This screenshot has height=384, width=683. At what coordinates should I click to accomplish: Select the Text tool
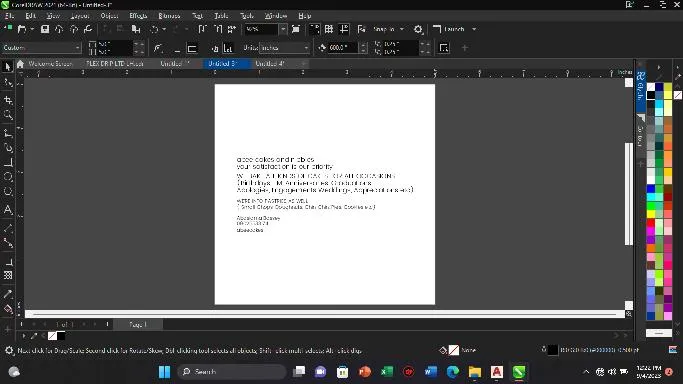pos(8,209)
